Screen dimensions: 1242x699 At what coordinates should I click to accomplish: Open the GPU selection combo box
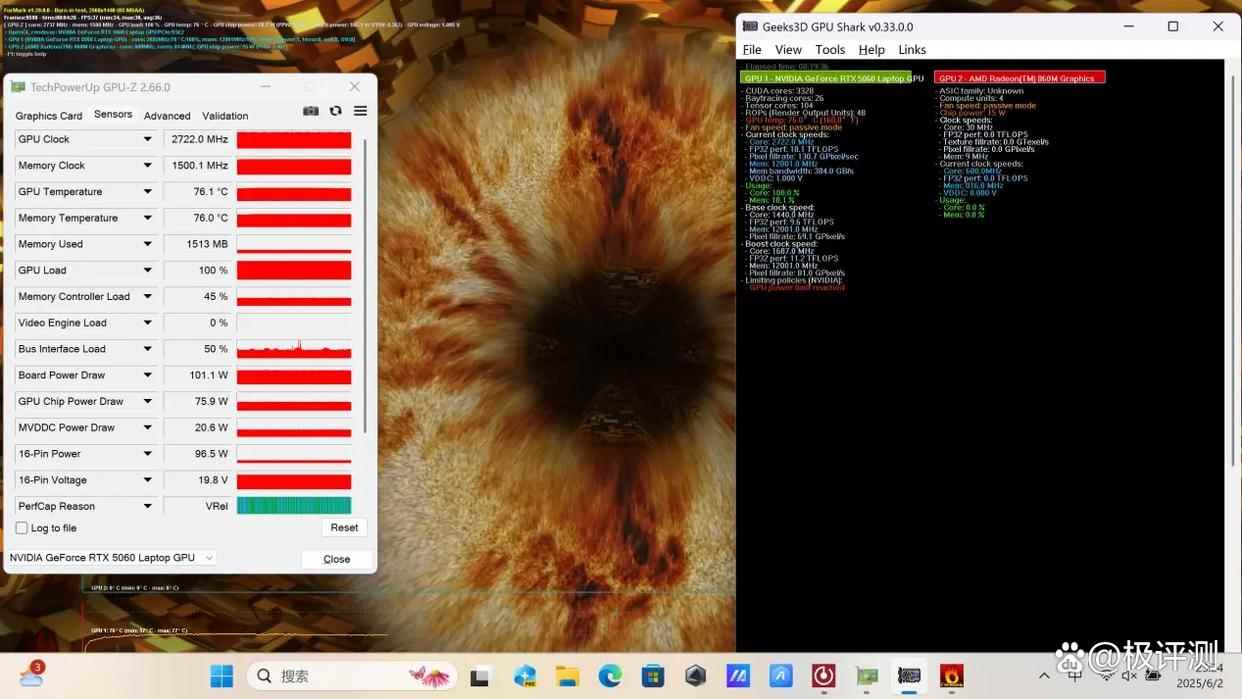110,558
